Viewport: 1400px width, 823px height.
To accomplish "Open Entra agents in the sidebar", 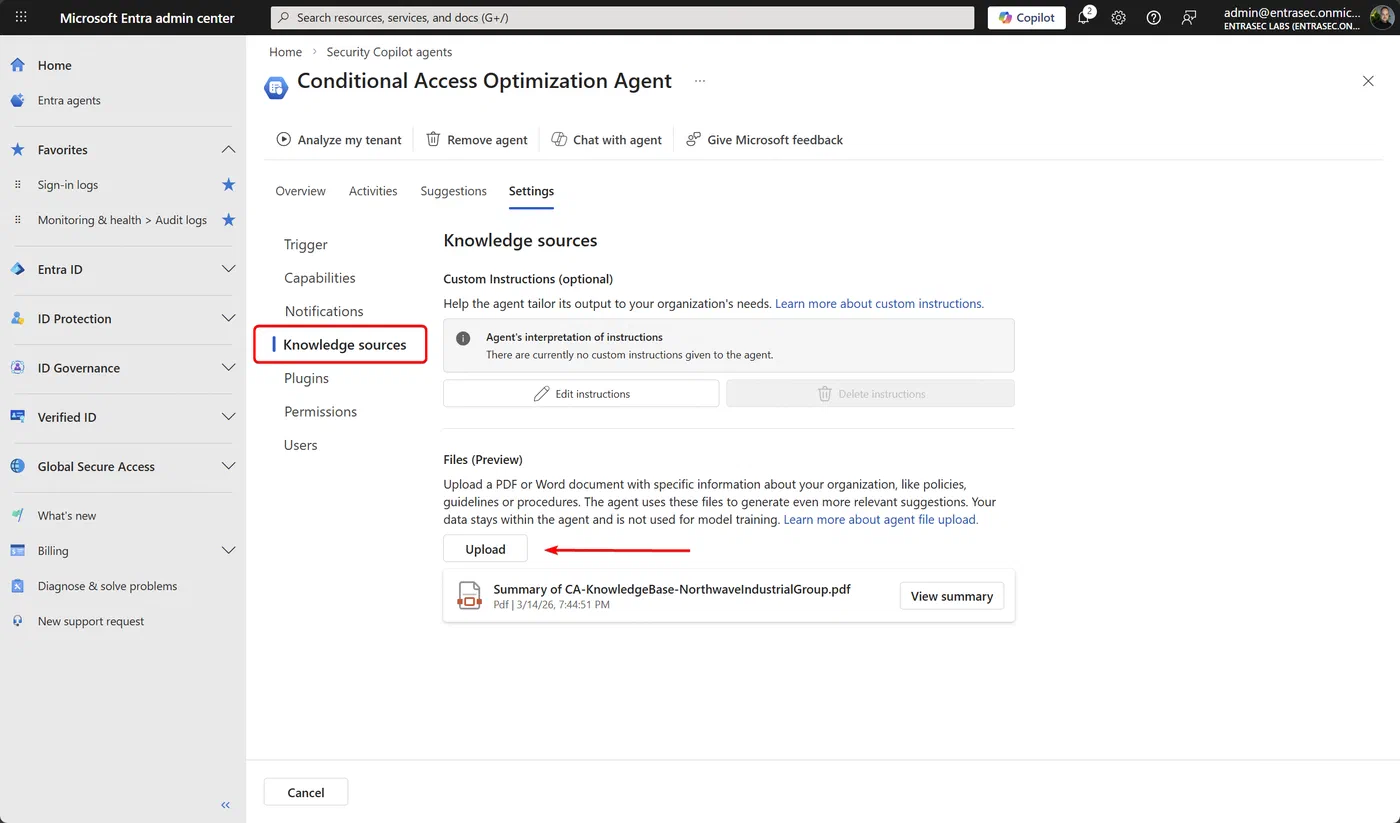I will pos(69,100).
